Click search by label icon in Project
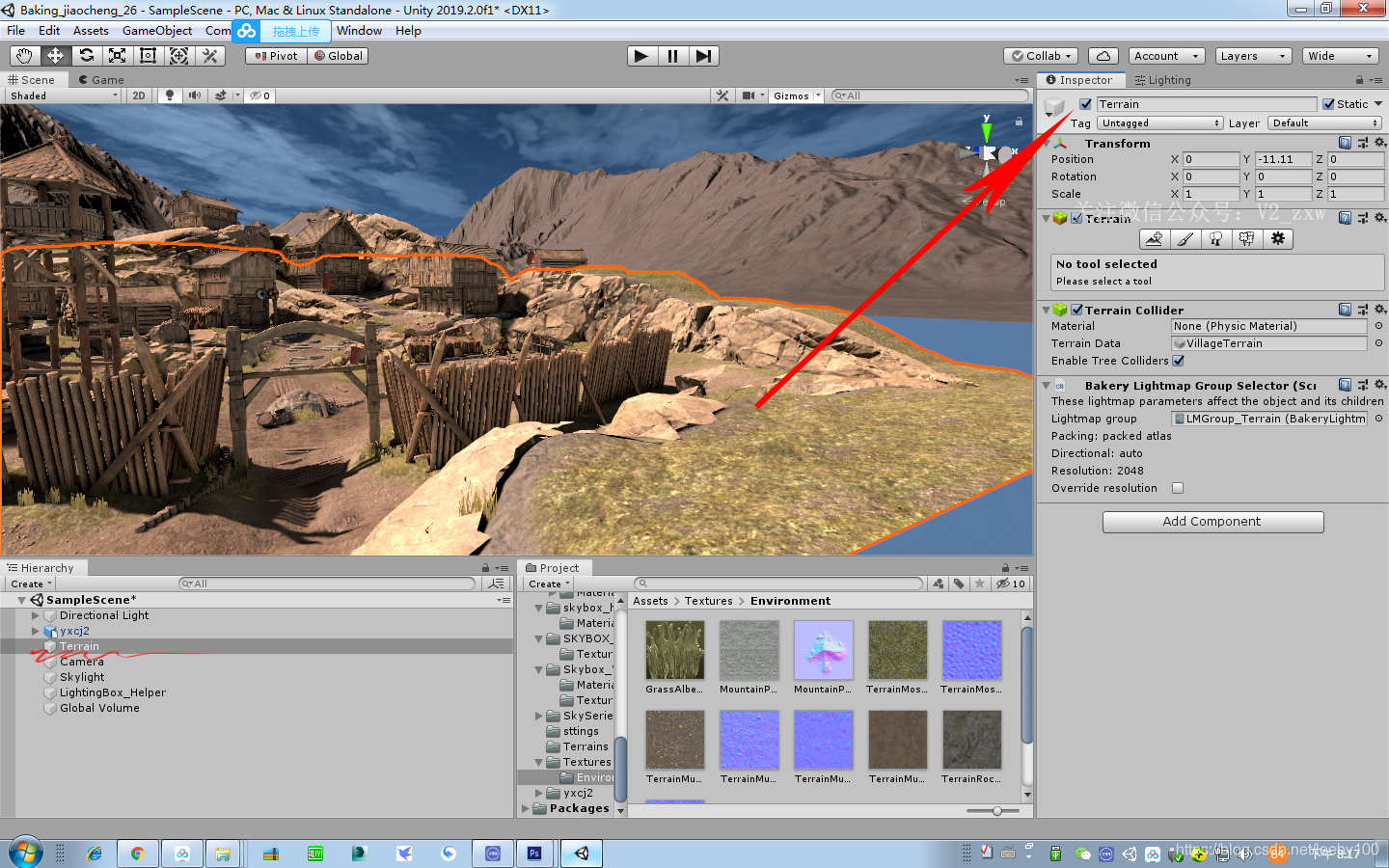This screenshot has width=1389, height=868. coord(959,583)
